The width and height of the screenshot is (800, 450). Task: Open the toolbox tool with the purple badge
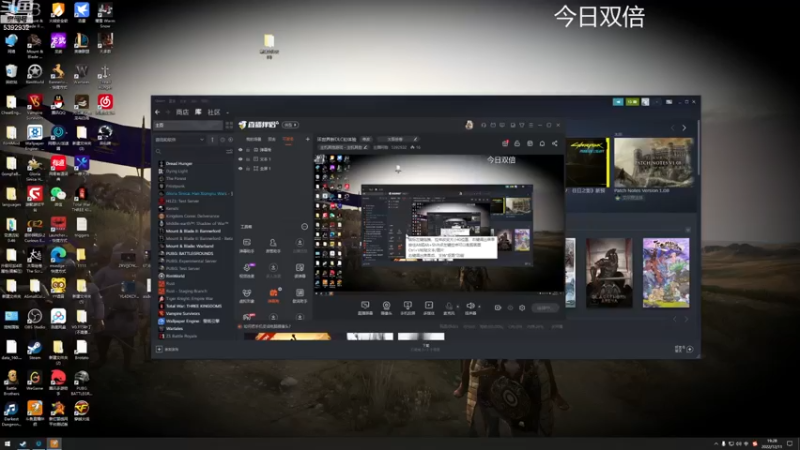point(247,270)
